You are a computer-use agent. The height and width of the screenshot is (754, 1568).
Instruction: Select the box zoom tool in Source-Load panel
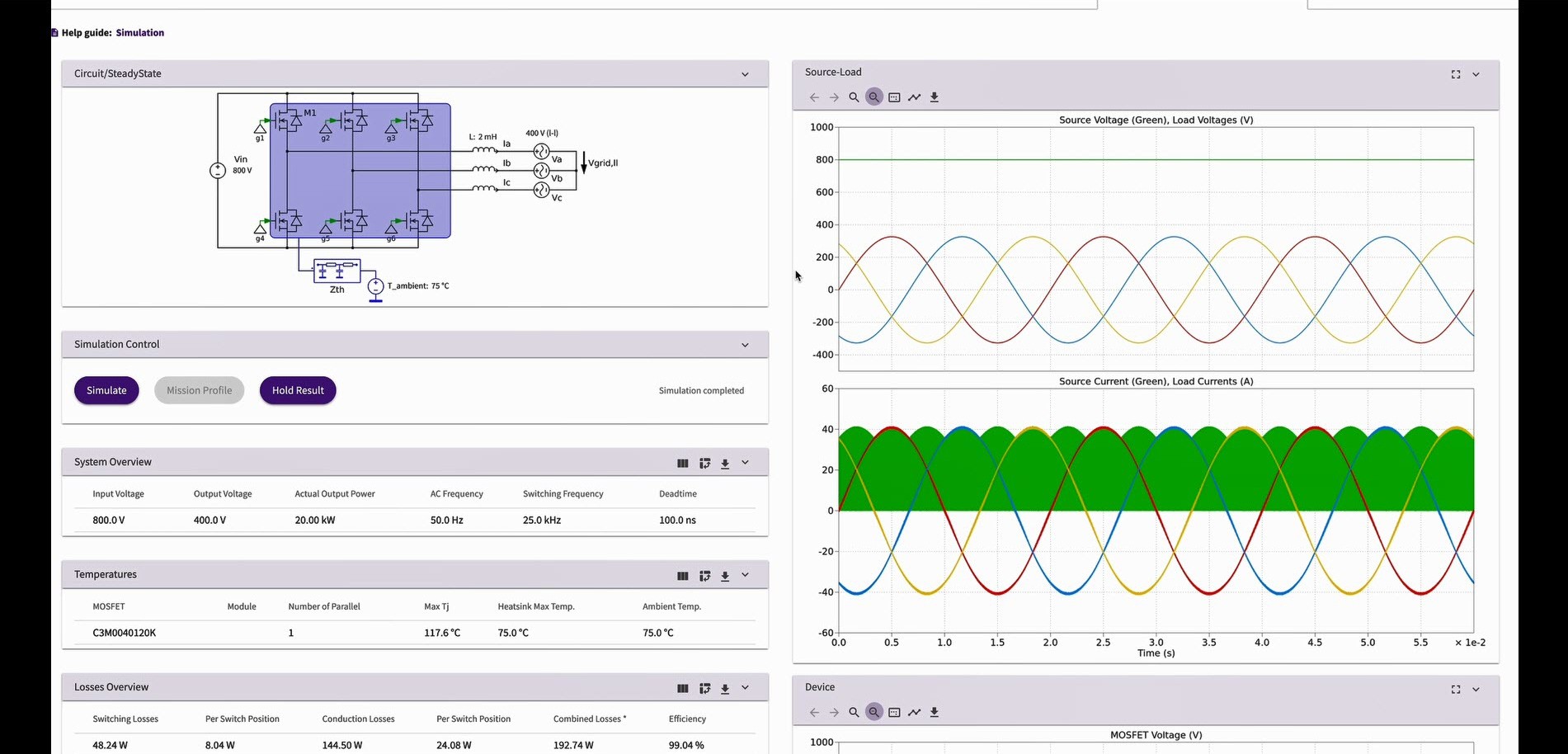(894, 97)
